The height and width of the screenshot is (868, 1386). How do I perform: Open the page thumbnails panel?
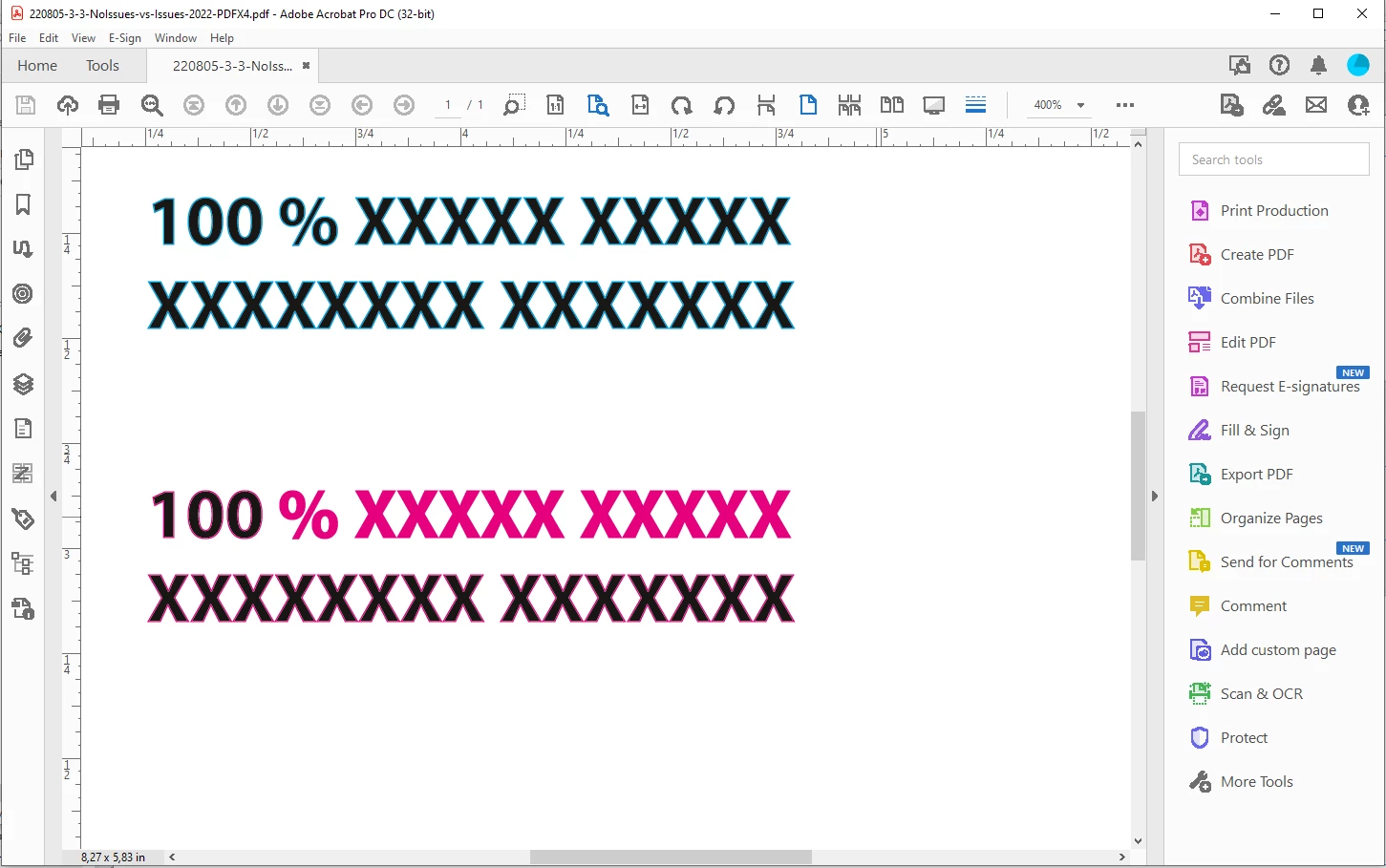[24, 159]
